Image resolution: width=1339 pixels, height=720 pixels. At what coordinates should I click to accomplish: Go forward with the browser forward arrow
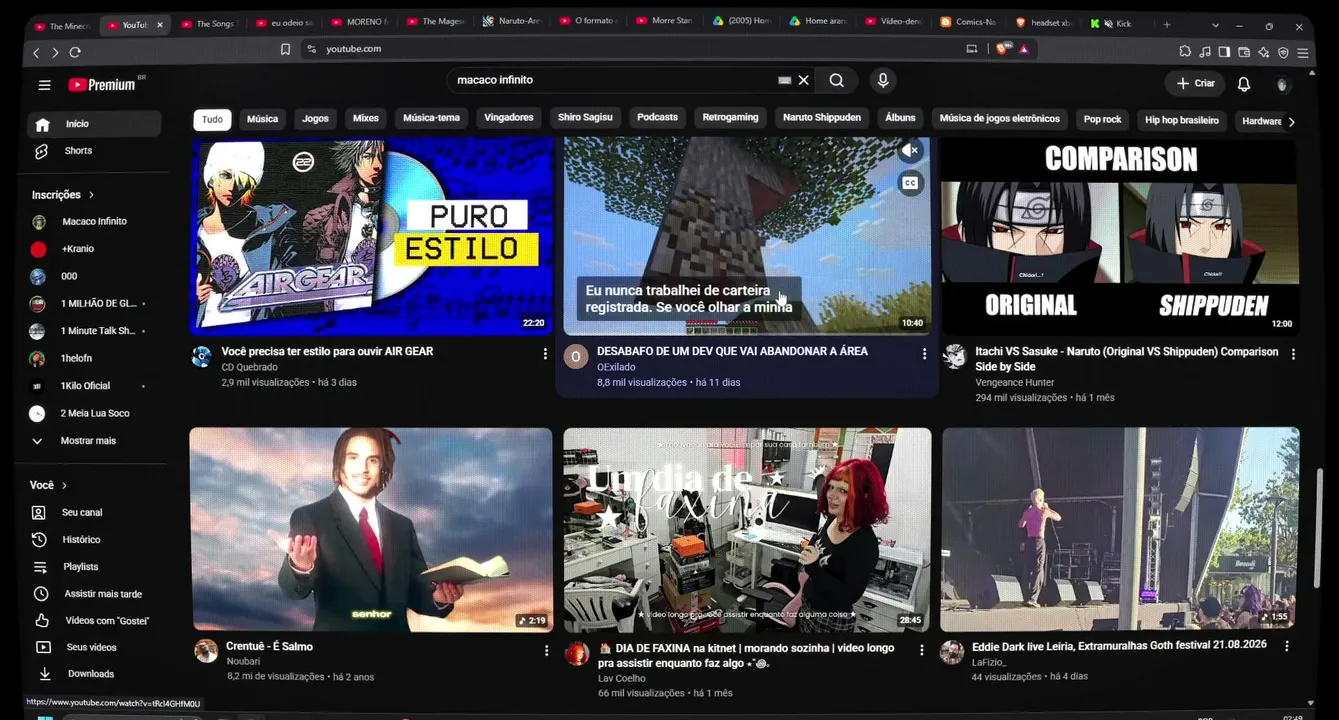click(x=55, y=52)
